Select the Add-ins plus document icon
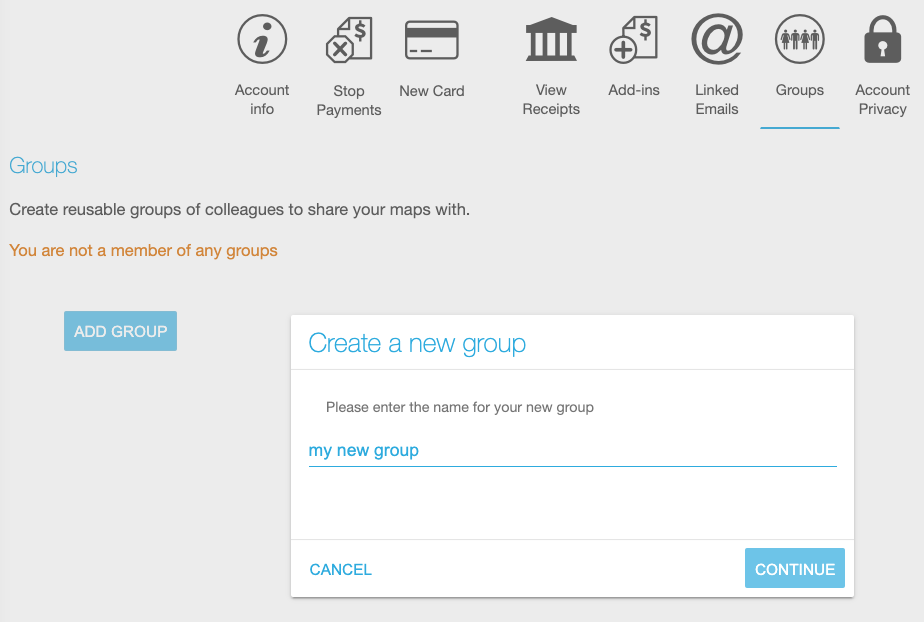Viewport: 924px width, 622px height. click(x=634, y=39)
